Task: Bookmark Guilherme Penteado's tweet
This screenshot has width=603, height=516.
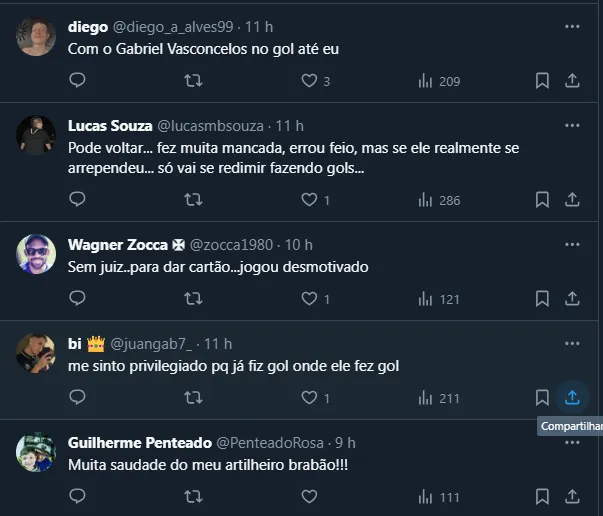Action: (x=542, y=496)
